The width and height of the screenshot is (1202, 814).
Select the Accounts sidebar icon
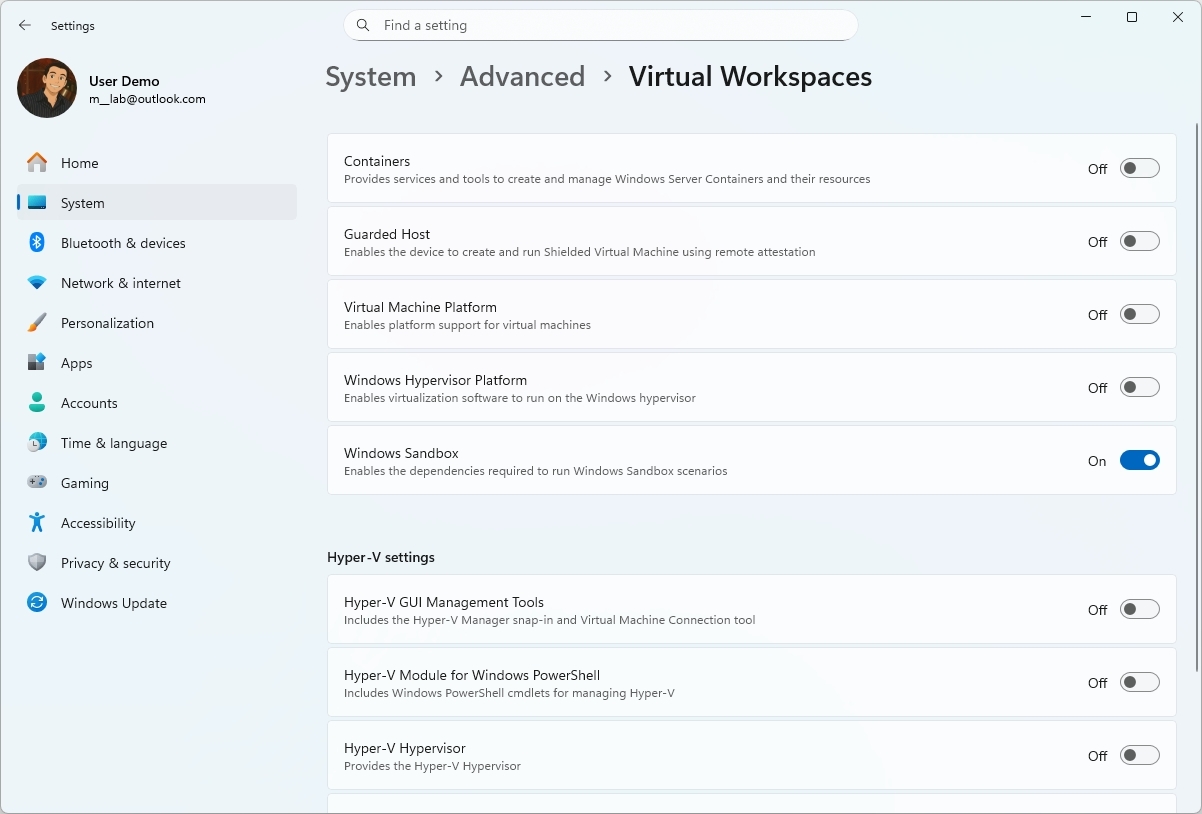coord(37,403)
